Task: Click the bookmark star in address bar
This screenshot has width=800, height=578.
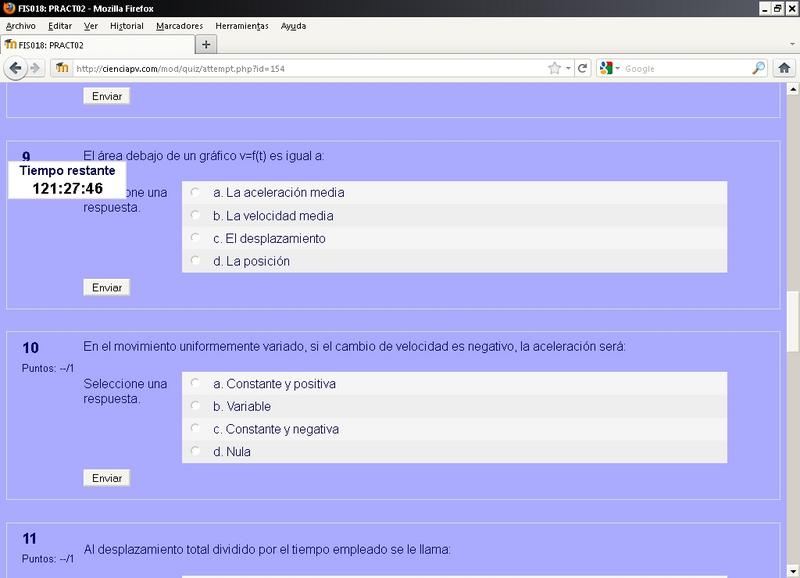Action: click(x=554, y=68)
